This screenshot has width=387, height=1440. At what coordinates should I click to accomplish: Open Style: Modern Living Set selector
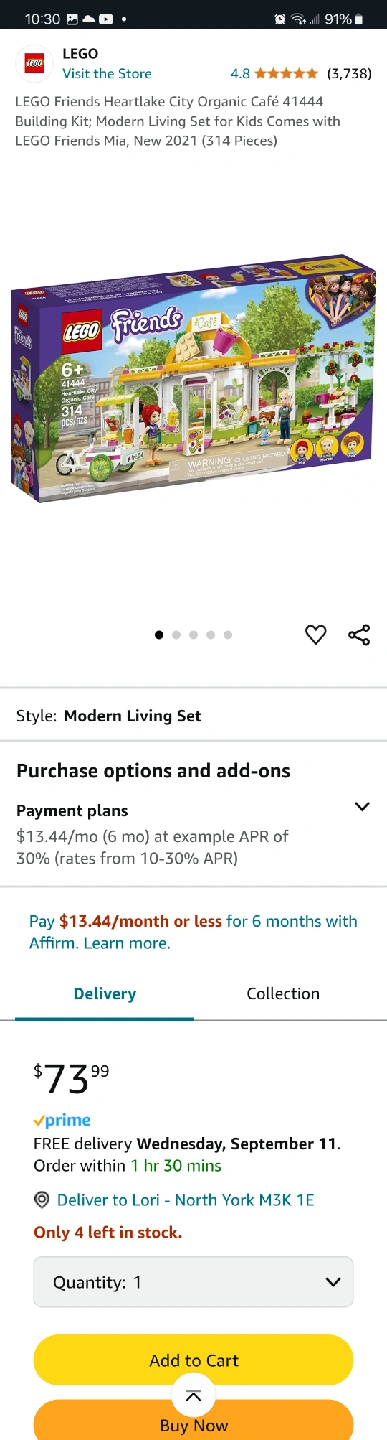(x=193, y=716)
